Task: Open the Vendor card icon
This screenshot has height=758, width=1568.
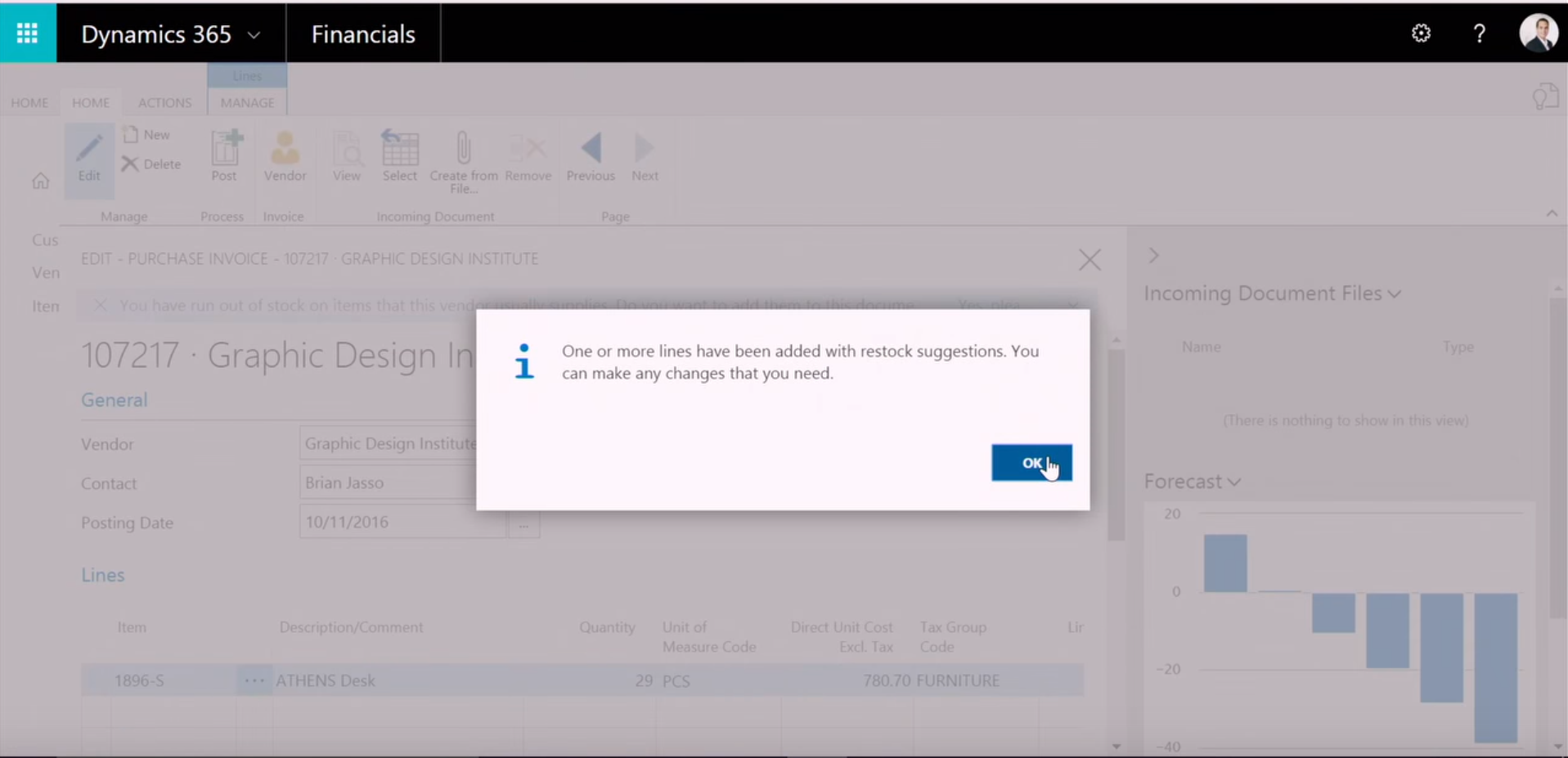Action: tap(285, 156)
